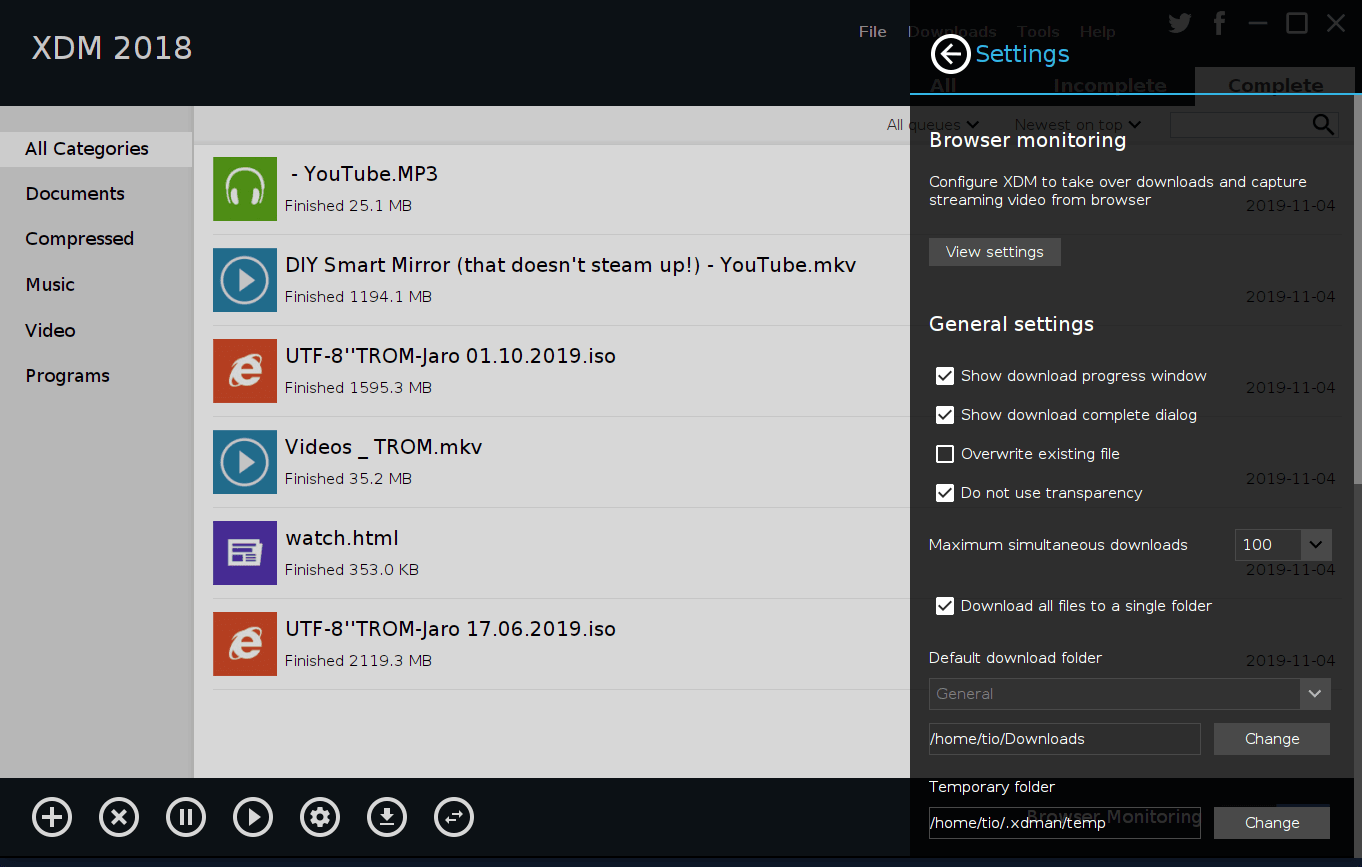Click the View settings button
Viewport: 1362px width, 867px height.
994,252
